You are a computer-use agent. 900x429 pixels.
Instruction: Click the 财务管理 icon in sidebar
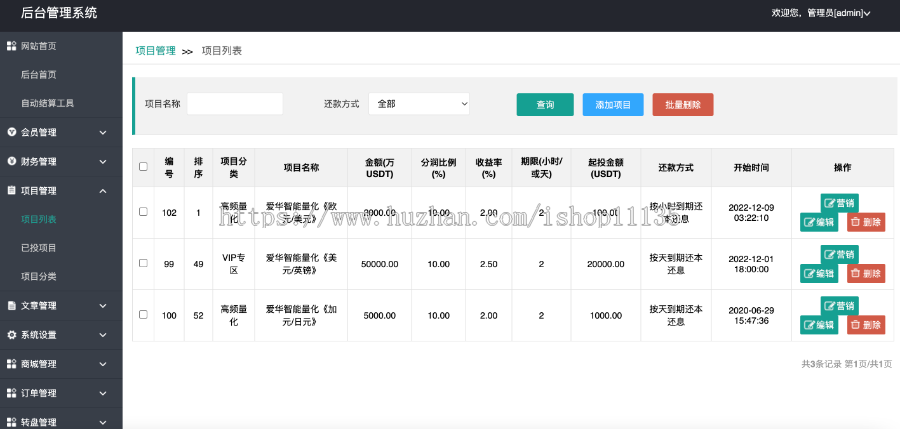click(11, 161)
